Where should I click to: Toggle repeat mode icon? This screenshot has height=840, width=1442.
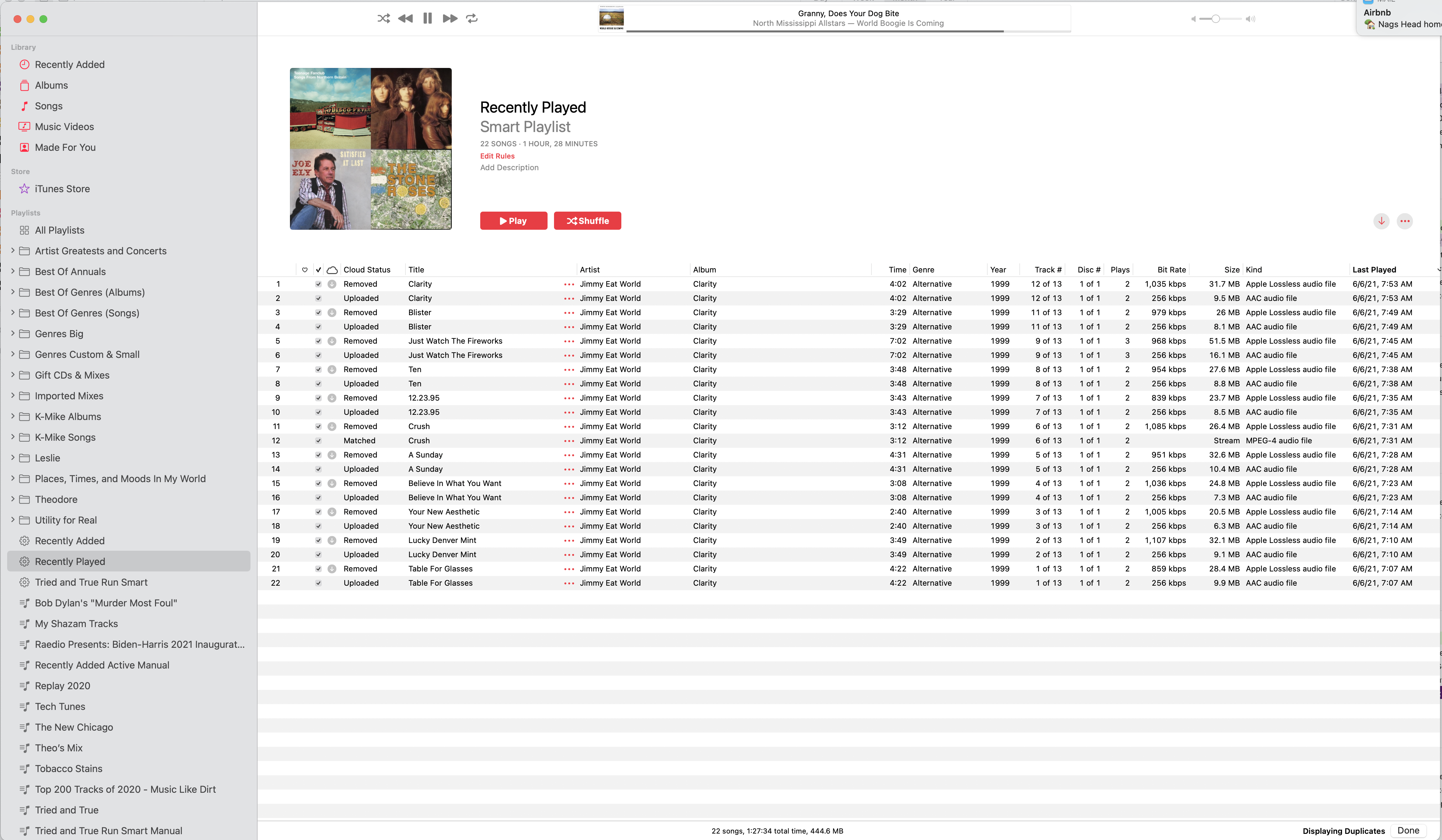[471, 18]
